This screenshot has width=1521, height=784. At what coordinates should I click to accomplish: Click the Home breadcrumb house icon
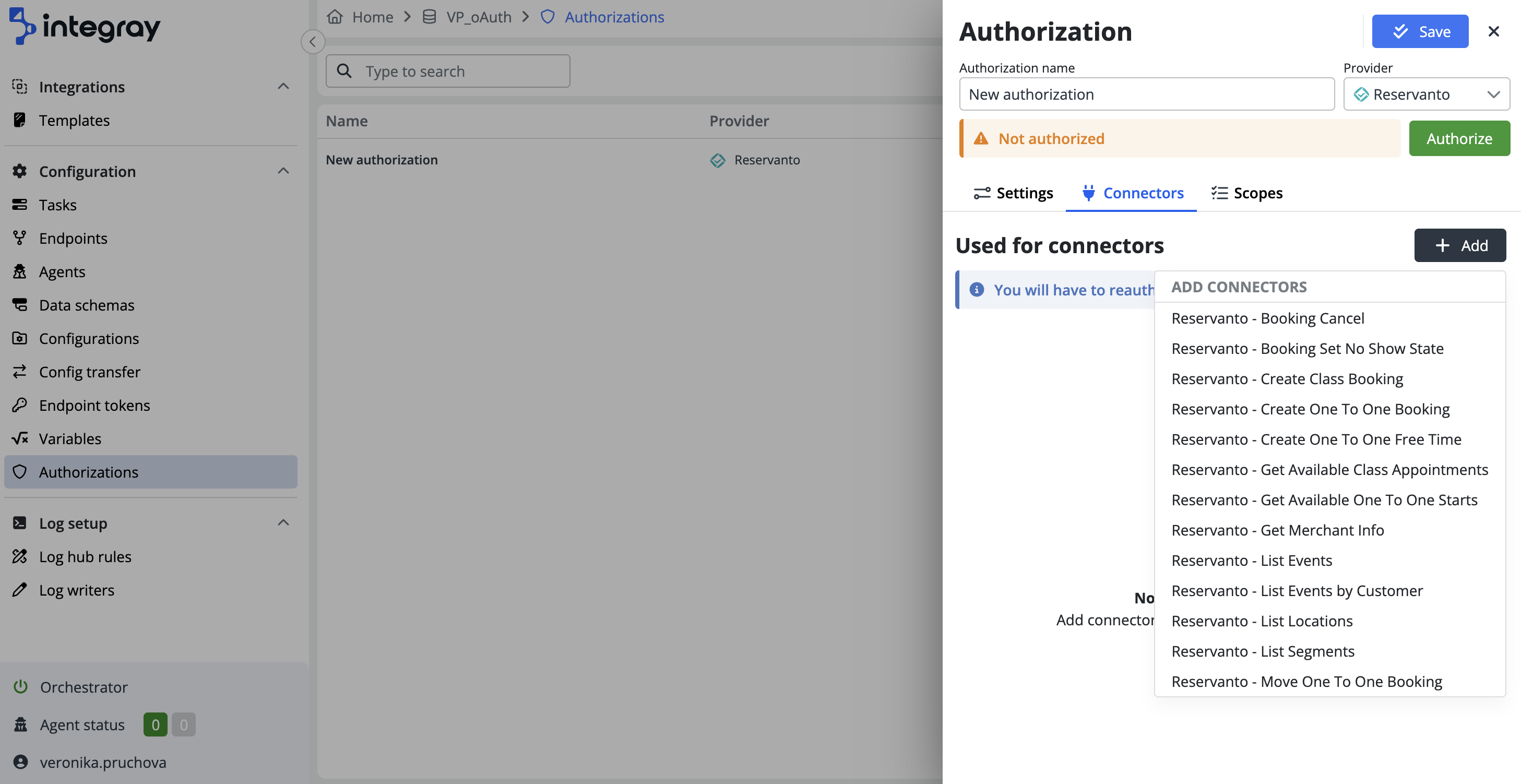tap(335, 17)
